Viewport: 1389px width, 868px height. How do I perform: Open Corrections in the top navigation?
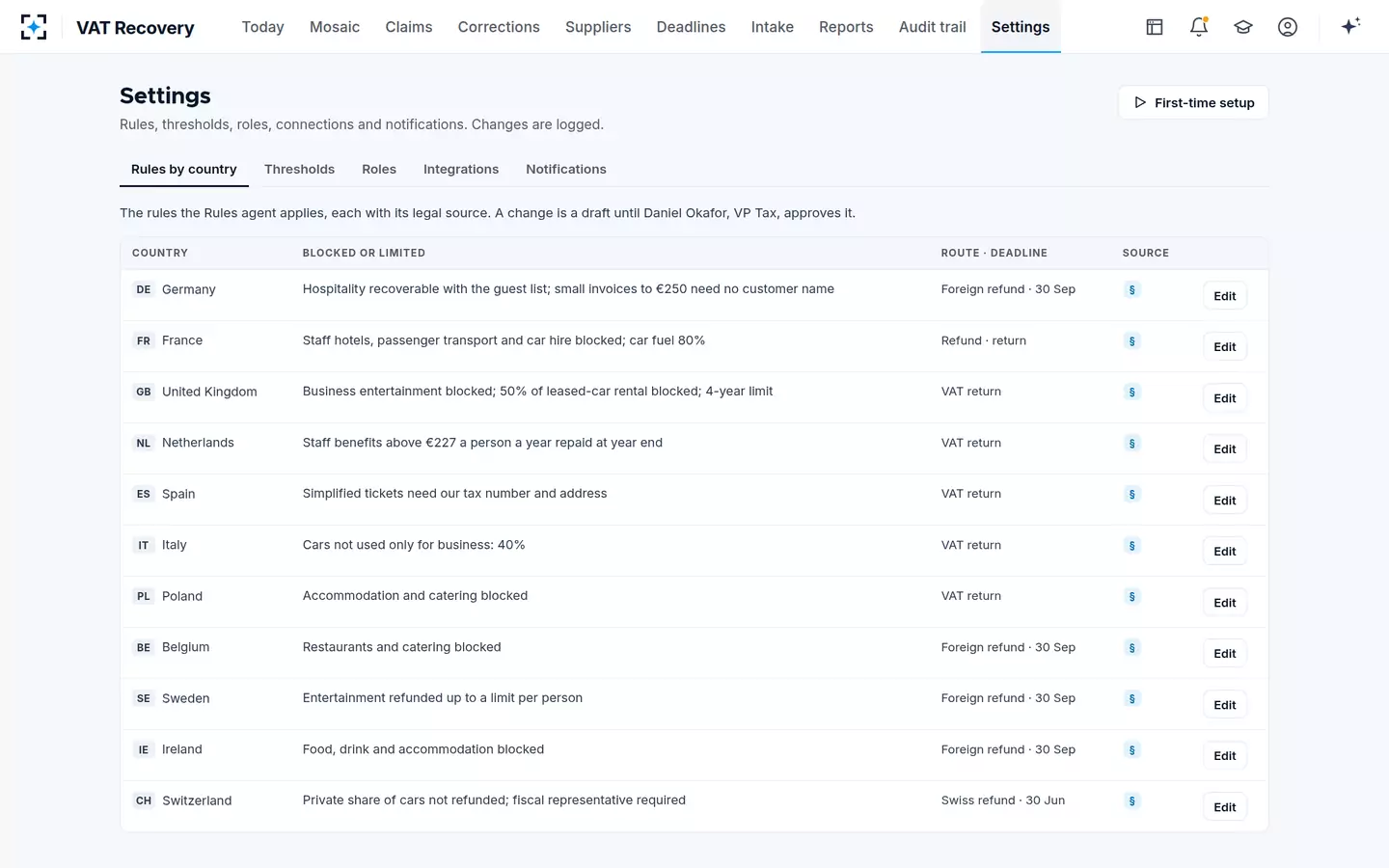tap(499, 27)
